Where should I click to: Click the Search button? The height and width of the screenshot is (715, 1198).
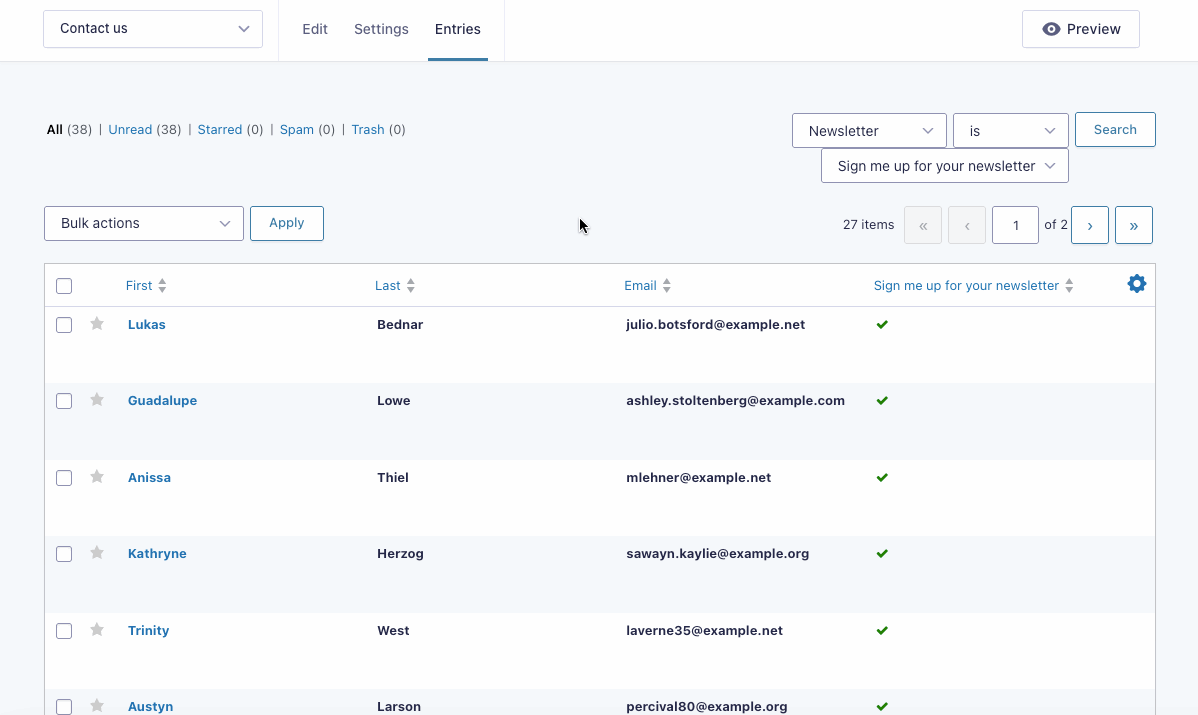coord(1114,129)
